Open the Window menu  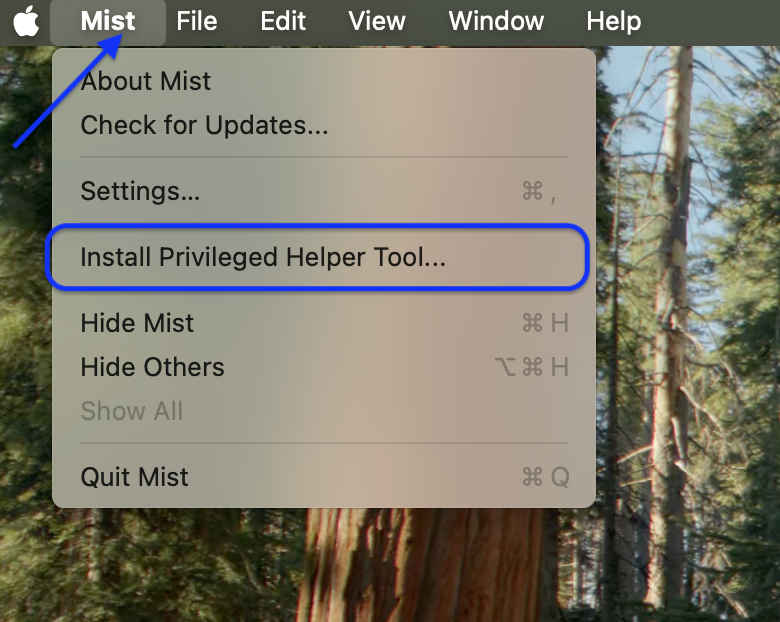point(496,21)
